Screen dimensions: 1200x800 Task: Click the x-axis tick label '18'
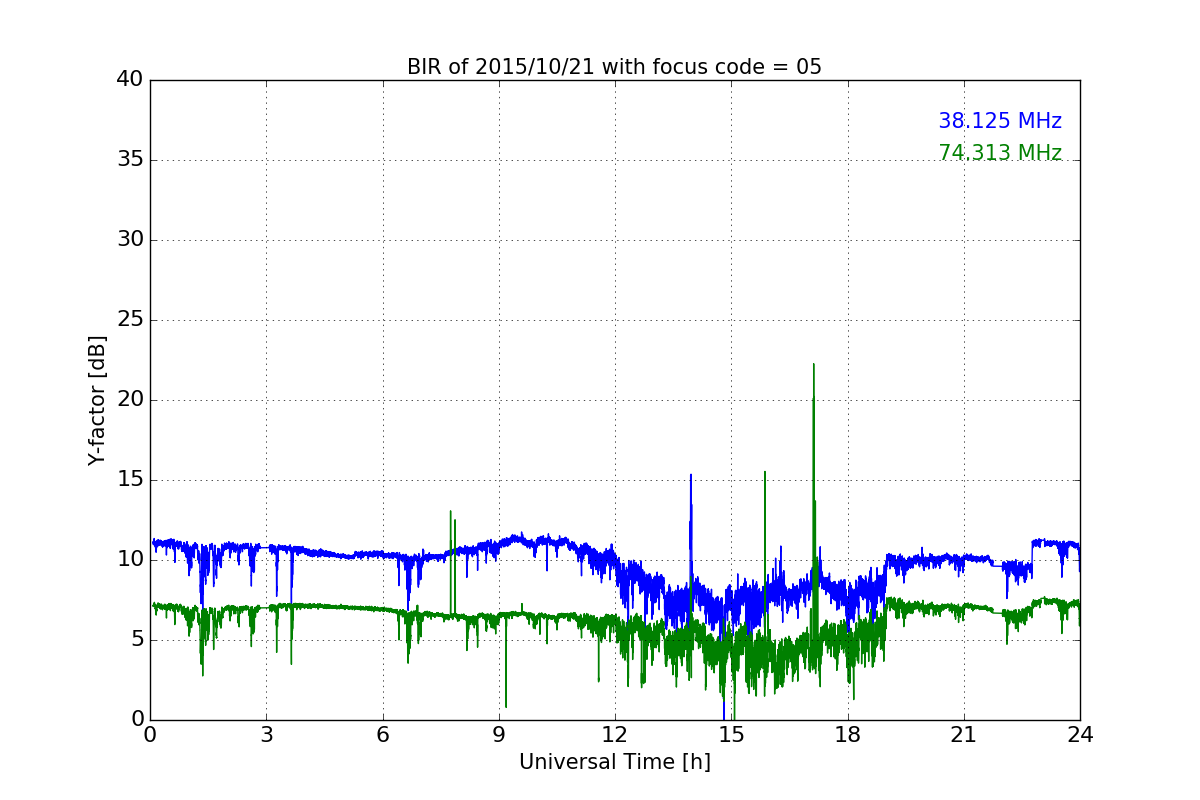click(x=848, y=735)
